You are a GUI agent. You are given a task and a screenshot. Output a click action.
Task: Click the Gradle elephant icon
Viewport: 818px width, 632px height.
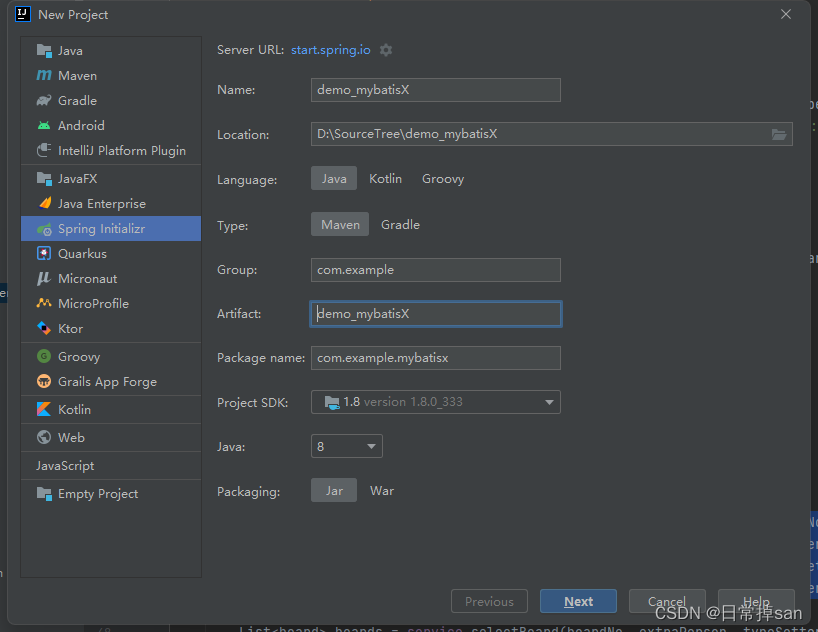[44, 100]
